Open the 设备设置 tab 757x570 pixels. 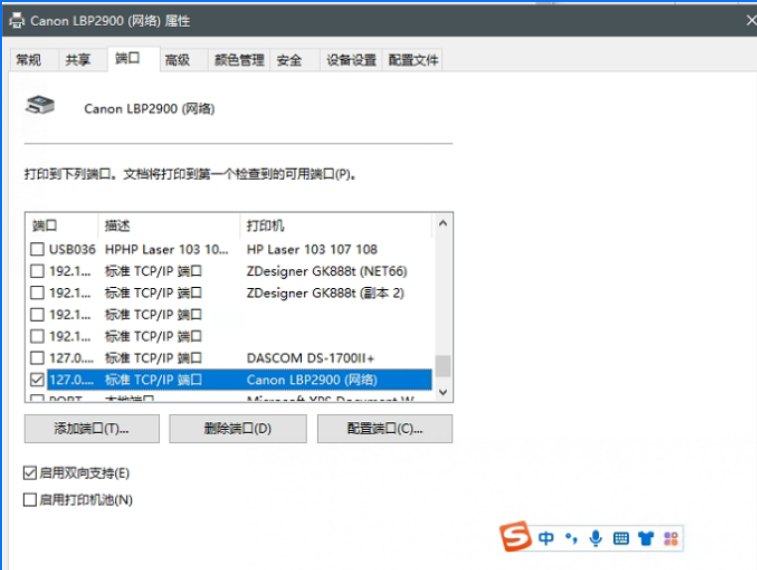[351, 60]
